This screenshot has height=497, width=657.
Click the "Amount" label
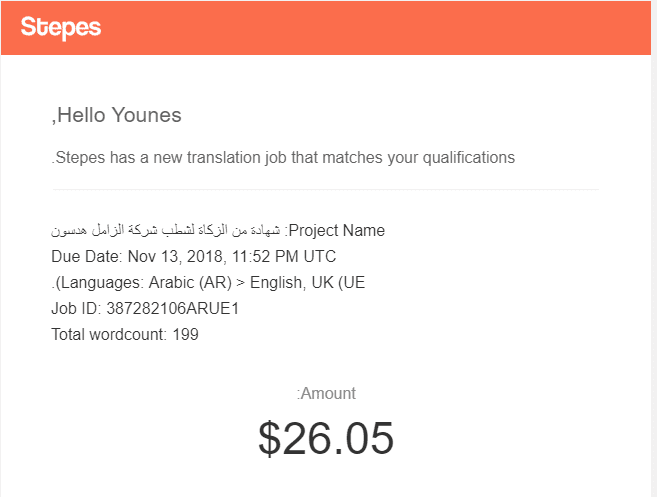(x=328, y=393)
